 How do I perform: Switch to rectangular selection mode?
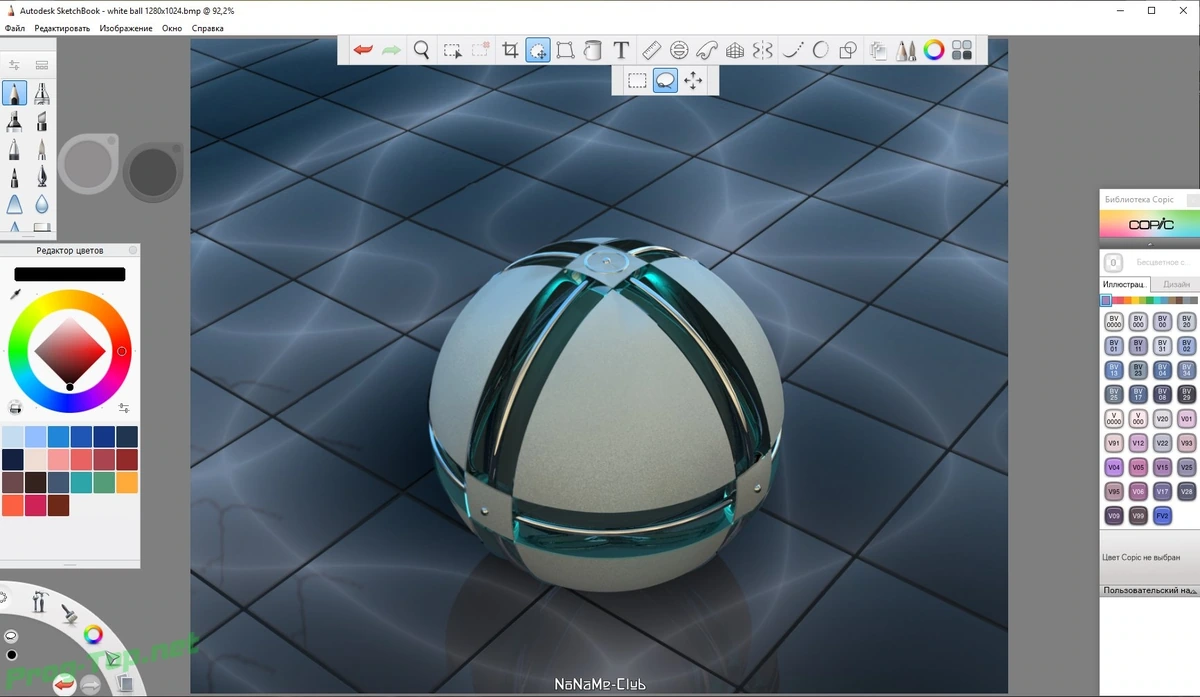[x=637, y=81]
